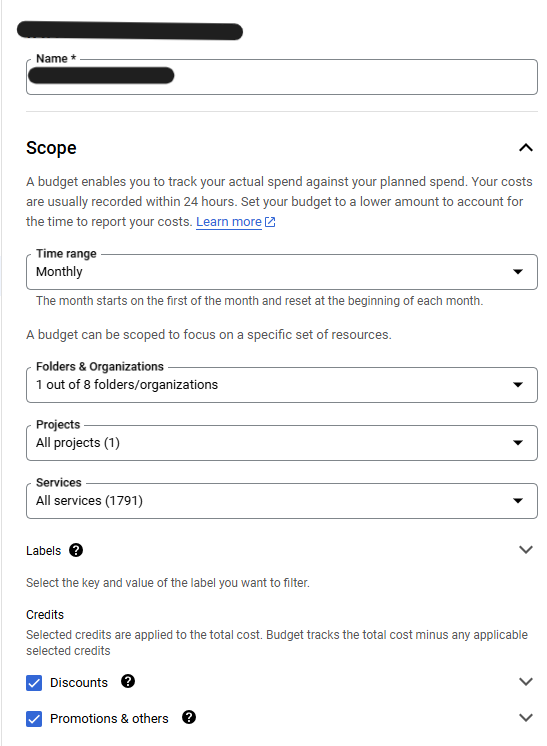This screenshot has height=746, width=547.
Task: Click the Promotions & others help icon
Action: point(189,717)
